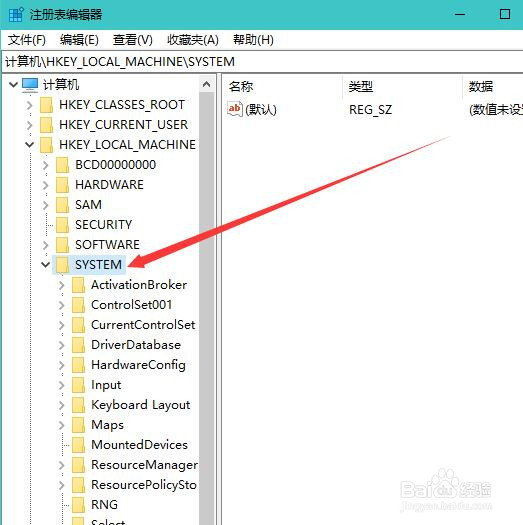Select the RNG key label
This screenshot has width=523, height=525.
[x=104, y=505]
